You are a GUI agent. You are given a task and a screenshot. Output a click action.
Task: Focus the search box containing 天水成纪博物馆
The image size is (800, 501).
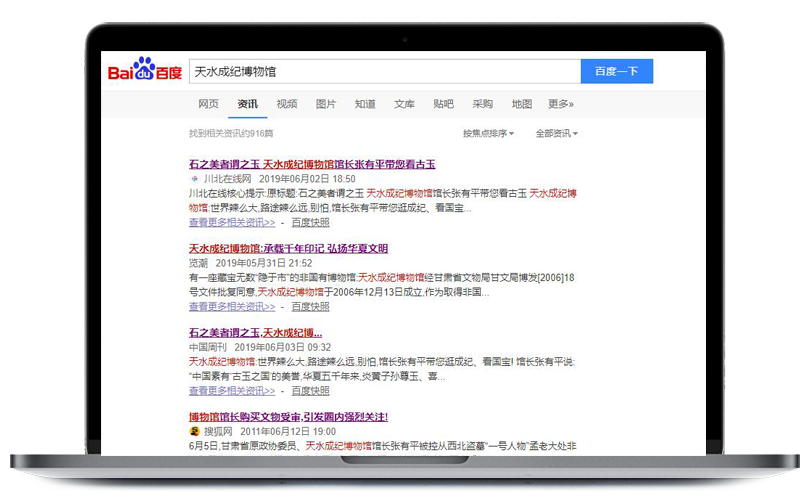click(385, 71)
